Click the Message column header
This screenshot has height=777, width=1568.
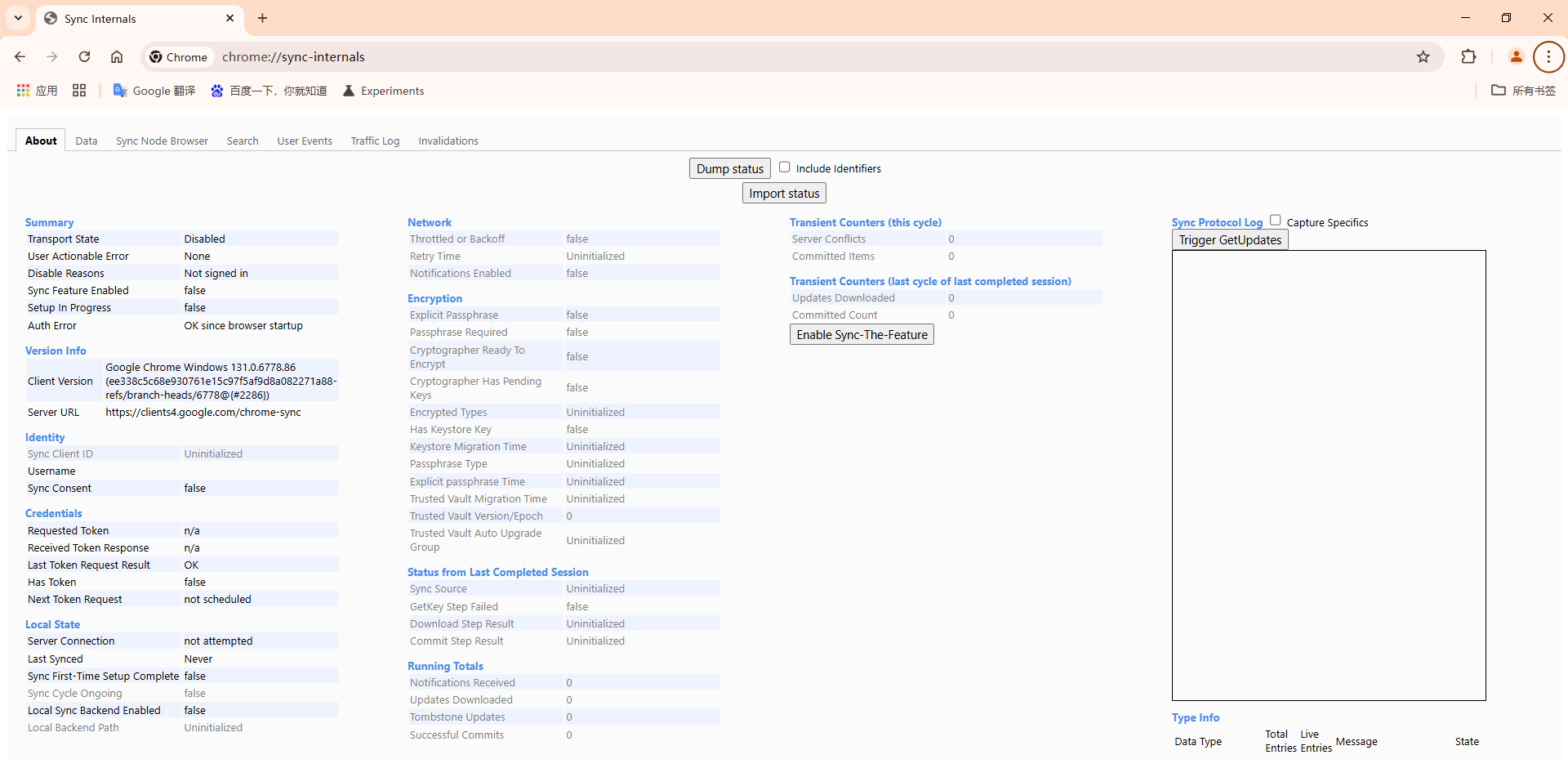click(1356, 741)
